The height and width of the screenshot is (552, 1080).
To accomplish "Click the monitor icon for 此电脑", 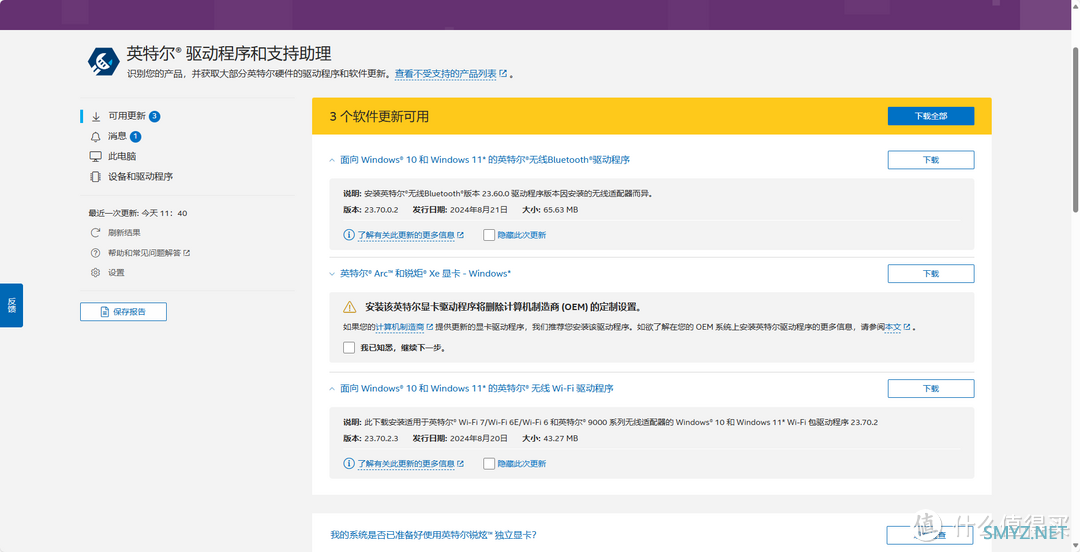I will 96,156.
